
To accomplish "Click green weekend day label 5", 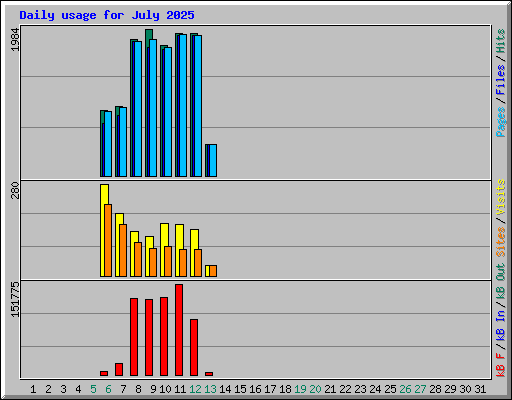I will [93, 389].
